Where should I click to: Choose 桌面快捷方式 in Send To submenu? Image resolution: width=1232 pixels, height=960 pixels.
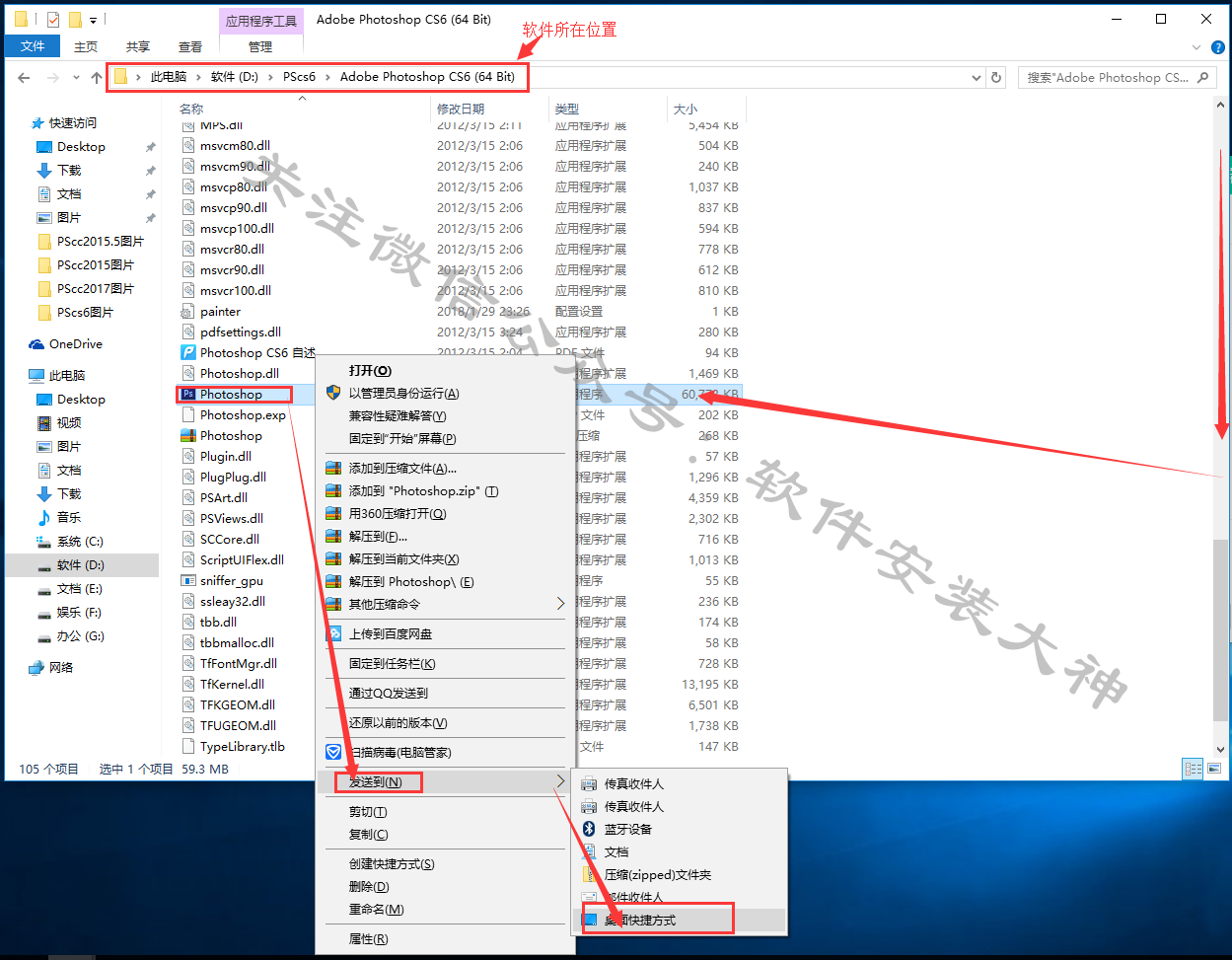tap(680, 920)
